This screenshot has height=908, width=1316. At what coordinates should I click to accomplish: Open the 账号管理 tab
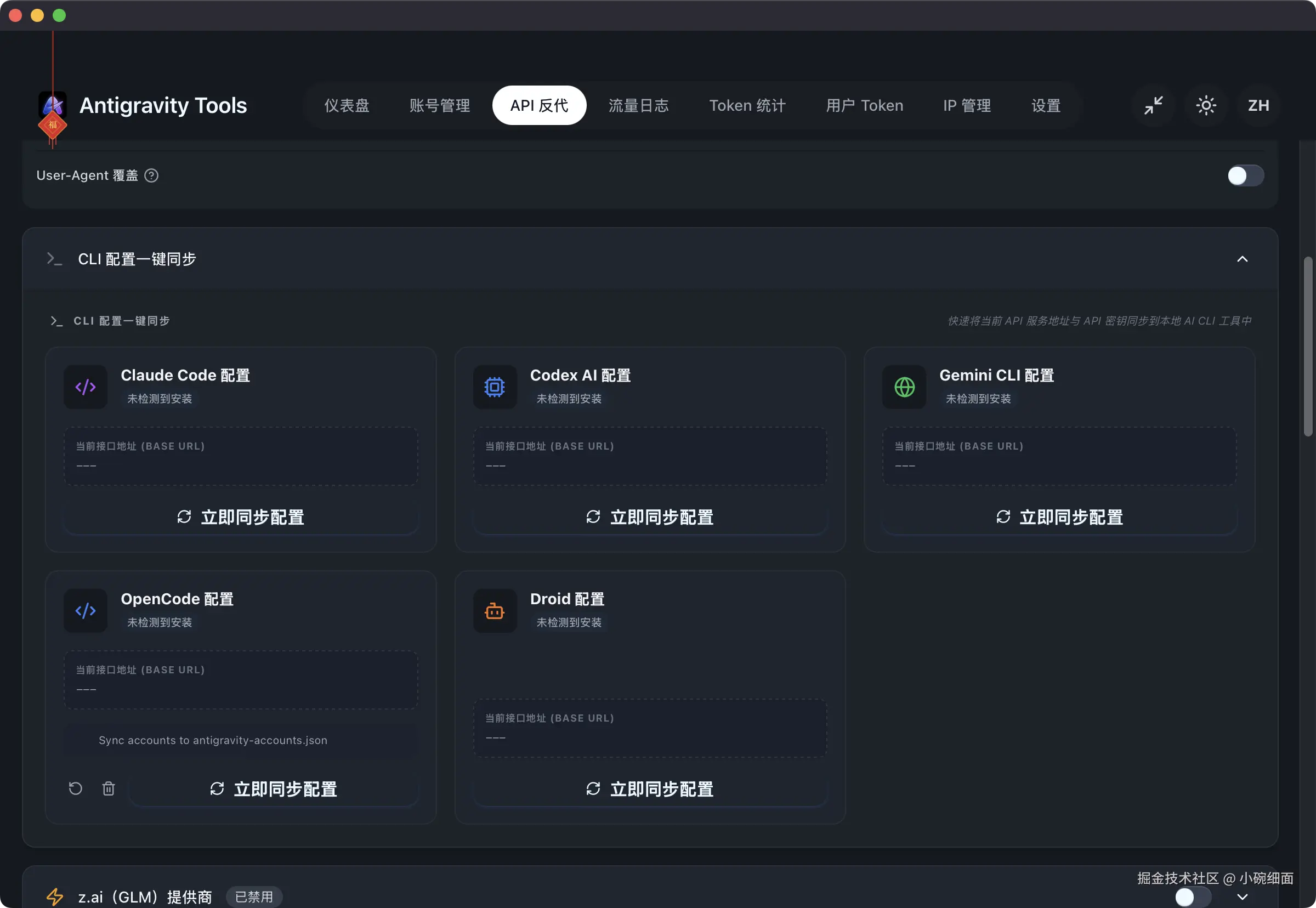coord(440,105)
